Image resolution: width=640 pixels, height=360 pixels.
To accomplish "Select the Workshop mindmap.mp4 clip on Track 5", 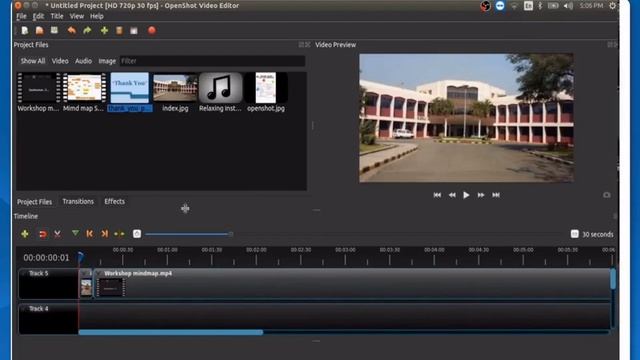I will tap(351, 284).
